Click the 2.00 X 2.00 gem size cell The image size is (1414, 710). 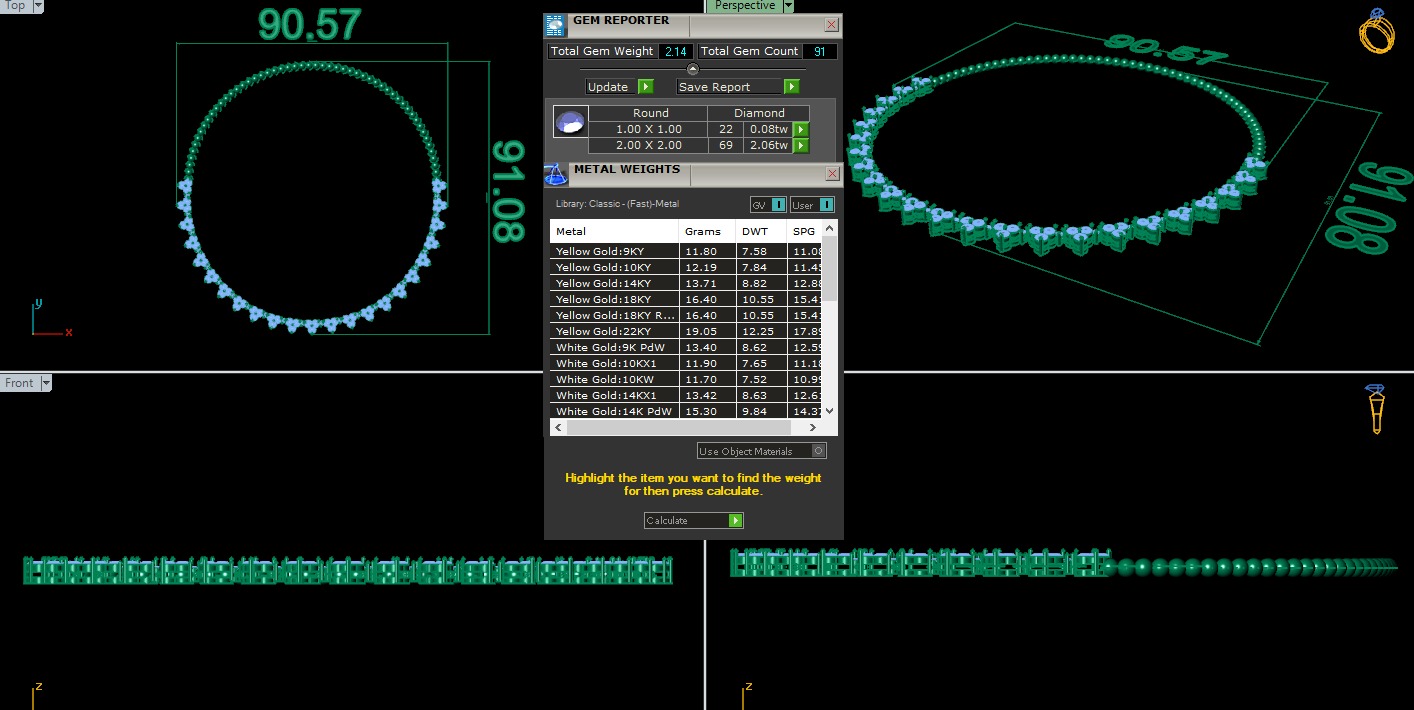click(x=648, y=145)
